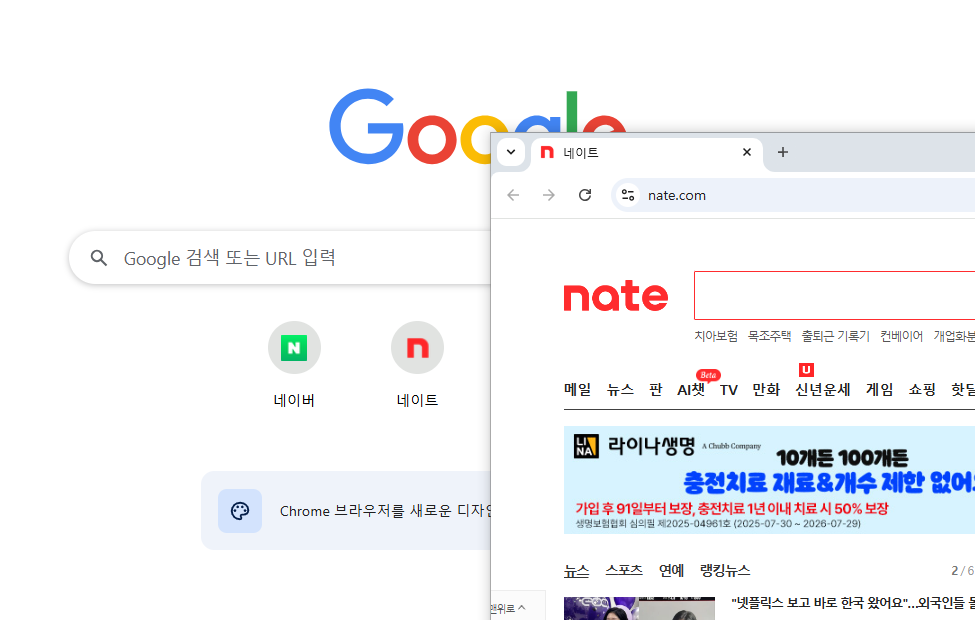Click the magnifier icon in Google search box
This screenshot has width=975, height=620.
[99, 258]
